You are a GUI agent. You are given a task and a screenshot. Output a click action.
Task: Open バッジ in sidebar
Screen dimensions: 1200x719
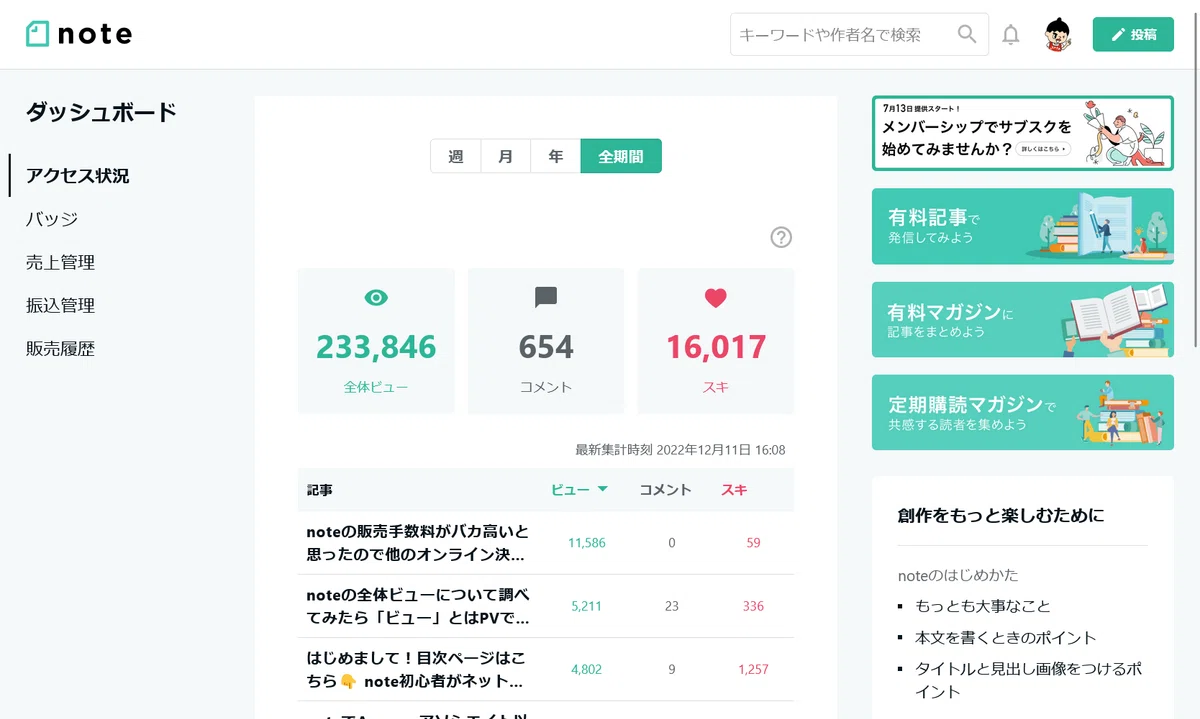click(x=52, y=219)
